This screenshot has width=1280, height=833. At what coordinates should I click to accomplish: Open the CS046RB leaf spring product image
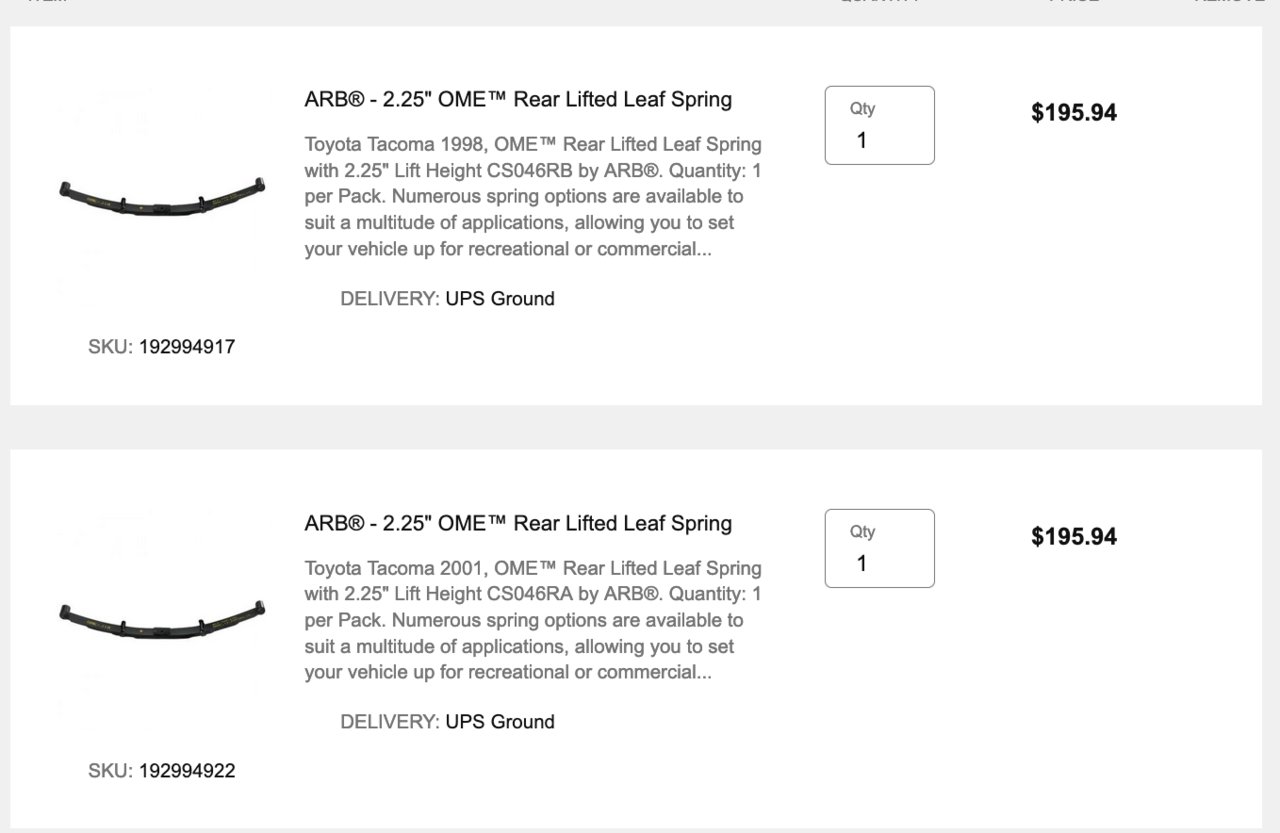click(x=162, y=196)
